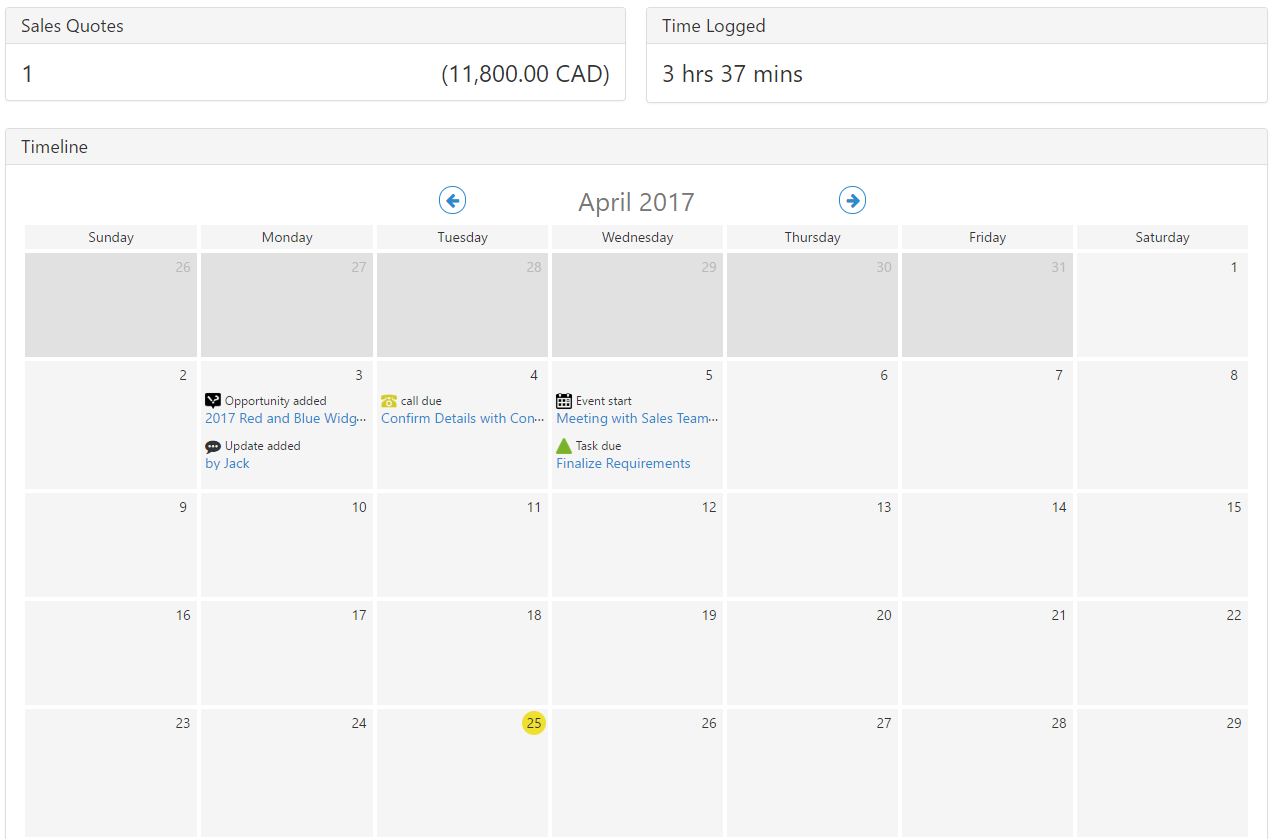Viewport: 1276px width, 839px height.
Task: Click the Time Logged panel header
Action: [957, 26]
